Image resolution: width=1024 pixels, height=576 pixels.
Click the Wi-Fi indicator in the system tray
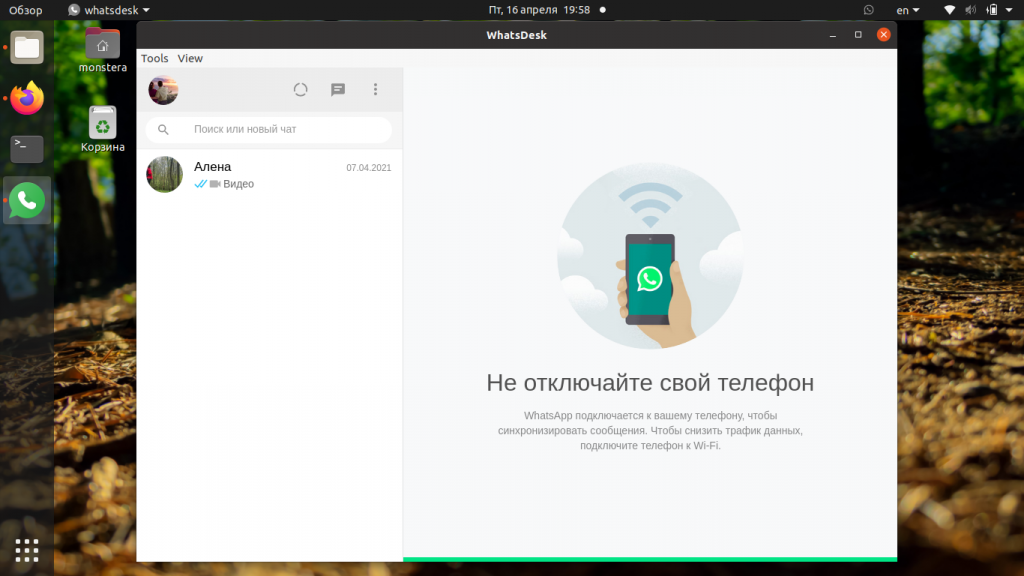tap(948, 10)
